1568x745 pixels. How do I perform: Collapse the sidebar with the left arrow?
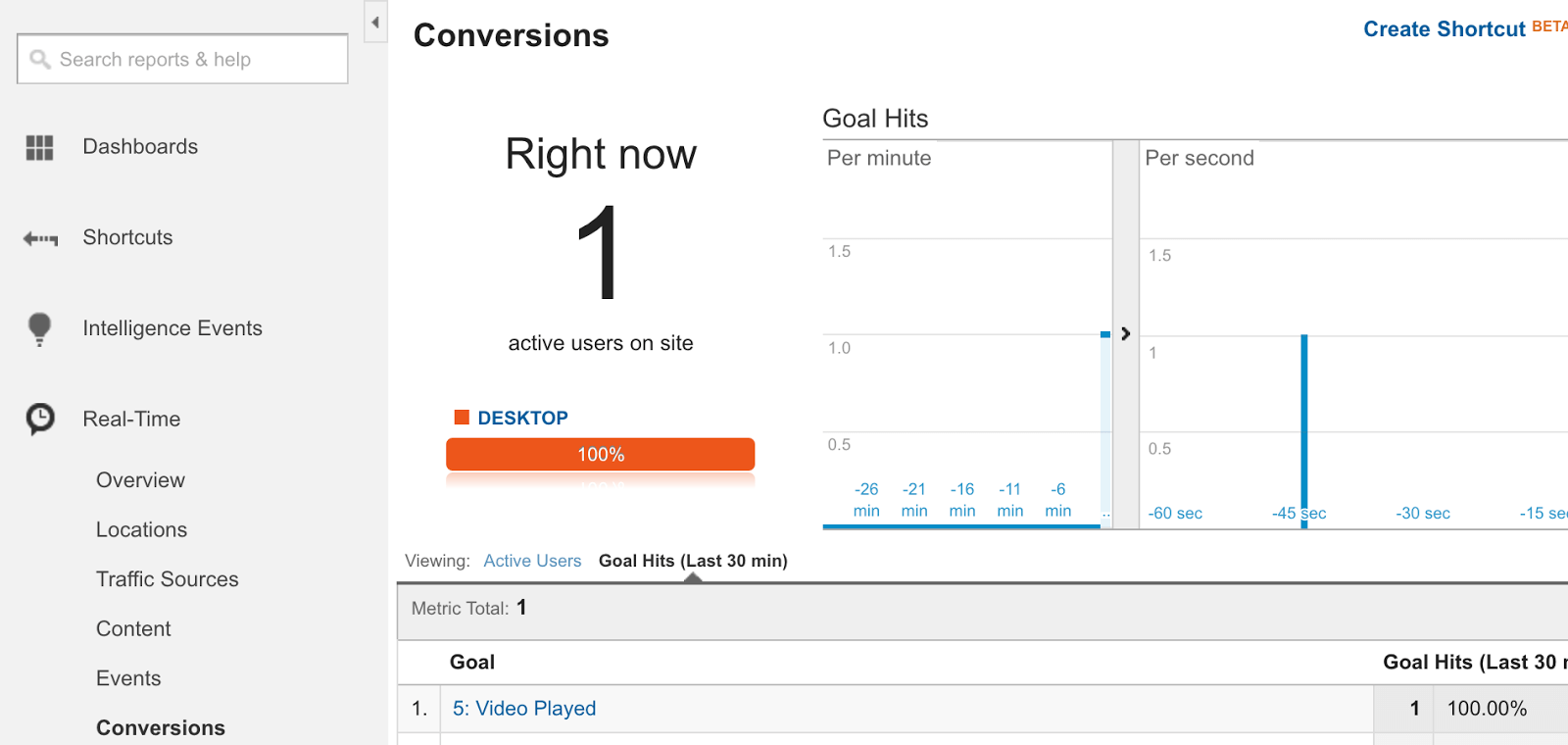(375, 23)
